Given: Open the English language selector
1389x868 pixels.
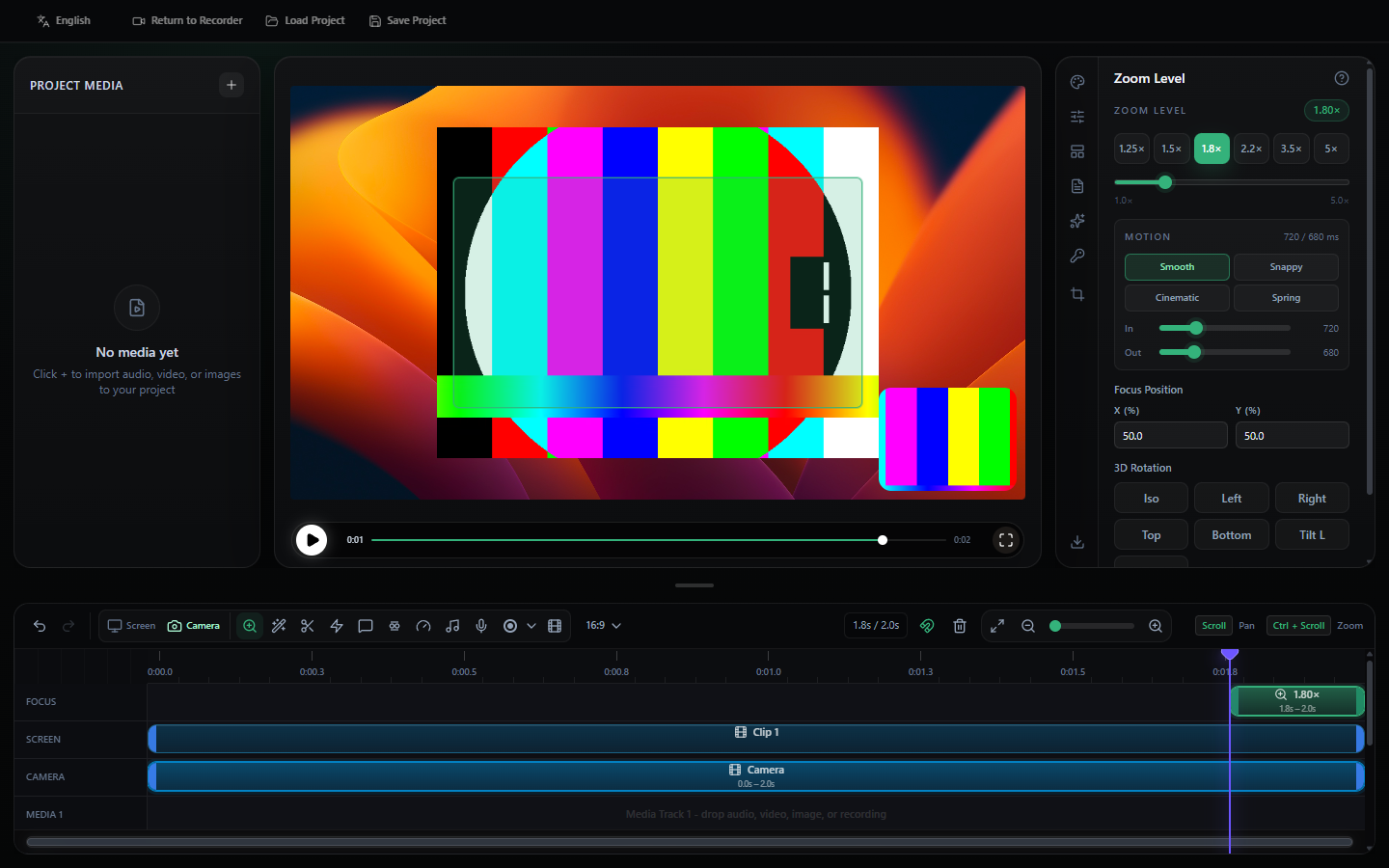Looking at the screenshot, I should click(x=64, y=20).
